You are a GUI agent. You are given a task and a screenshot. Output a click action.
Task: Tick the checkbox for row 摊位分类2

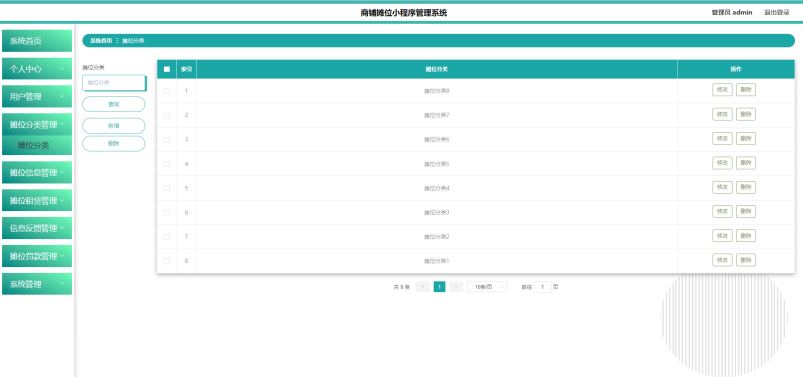[x=166, y=237]
